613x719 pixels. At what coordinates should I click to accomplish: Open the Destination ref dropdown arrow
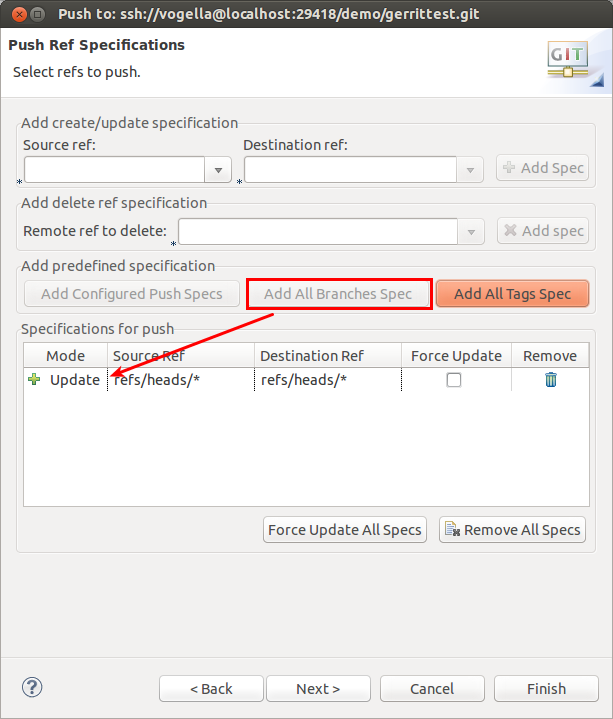[x=470, y=170]
